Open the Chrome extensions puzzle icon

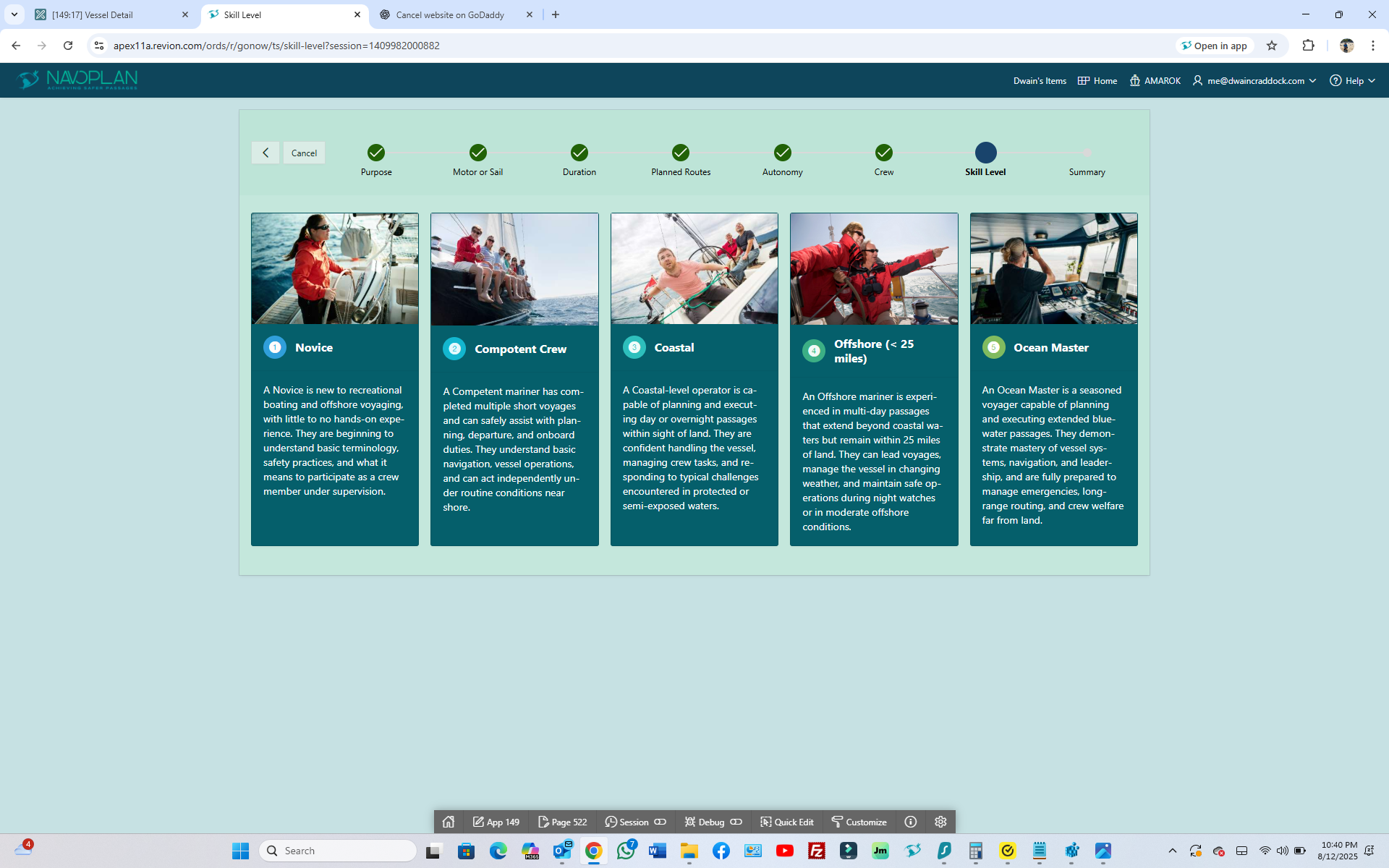pyautogui.click(x=1308, y=46)
